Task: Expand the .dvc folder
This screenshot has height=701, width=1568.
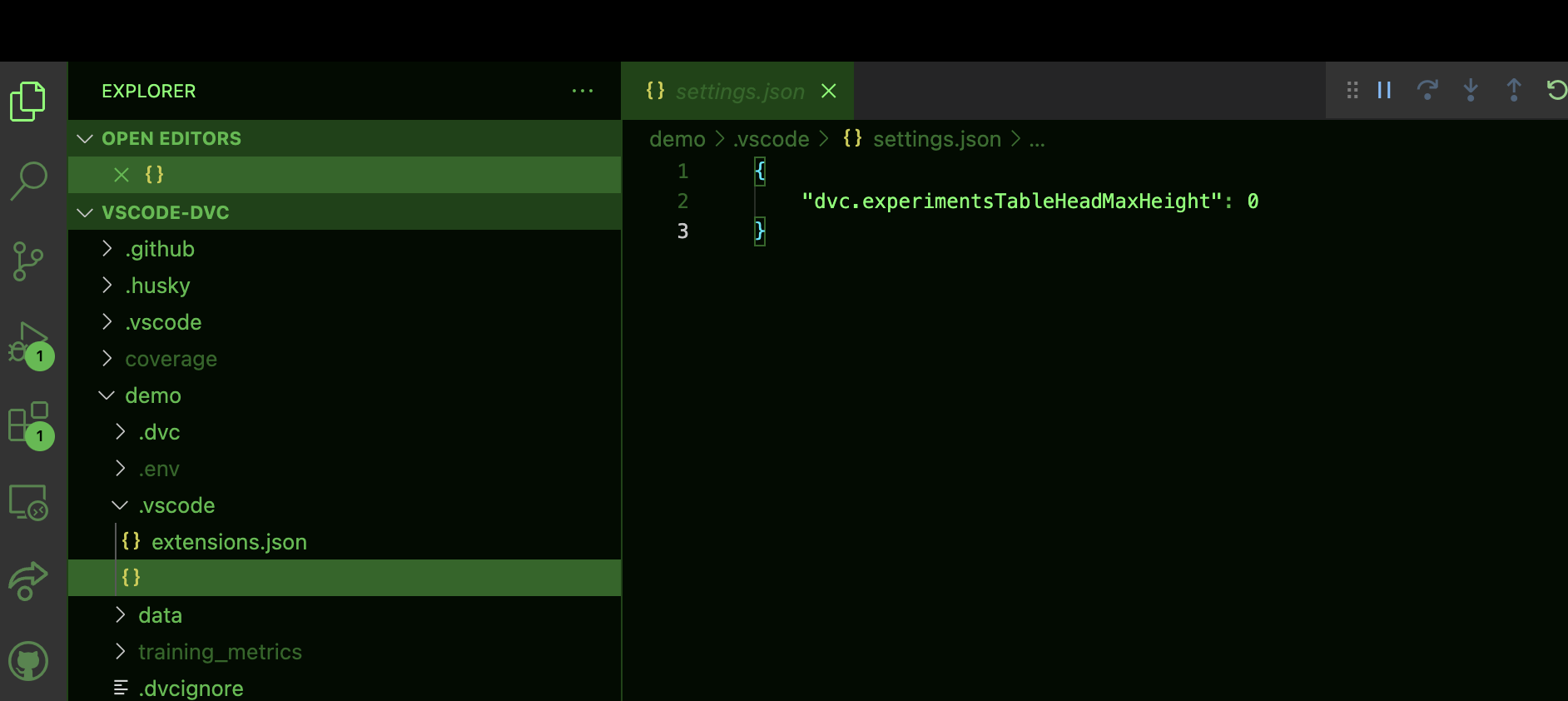Action: pyautogui.click(x=121, y=432)
